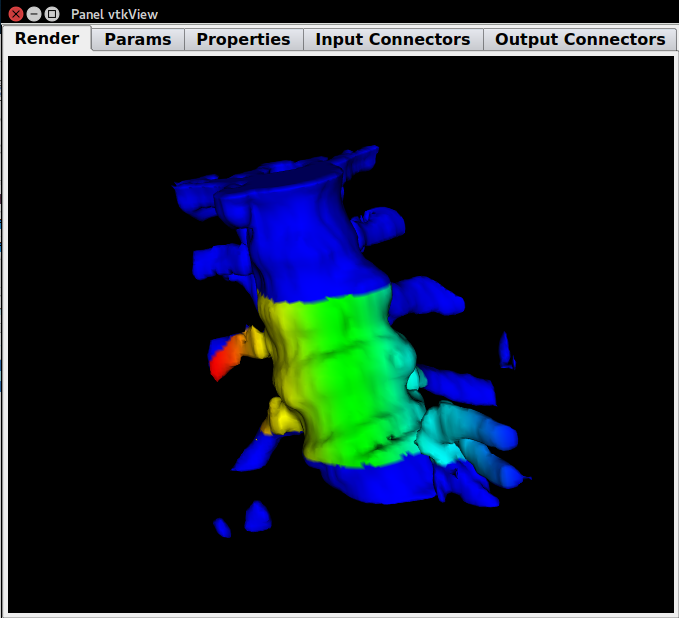679x618 pixels.
Task: Close the Panel vtkView window
Action: (x=16, y=14)
